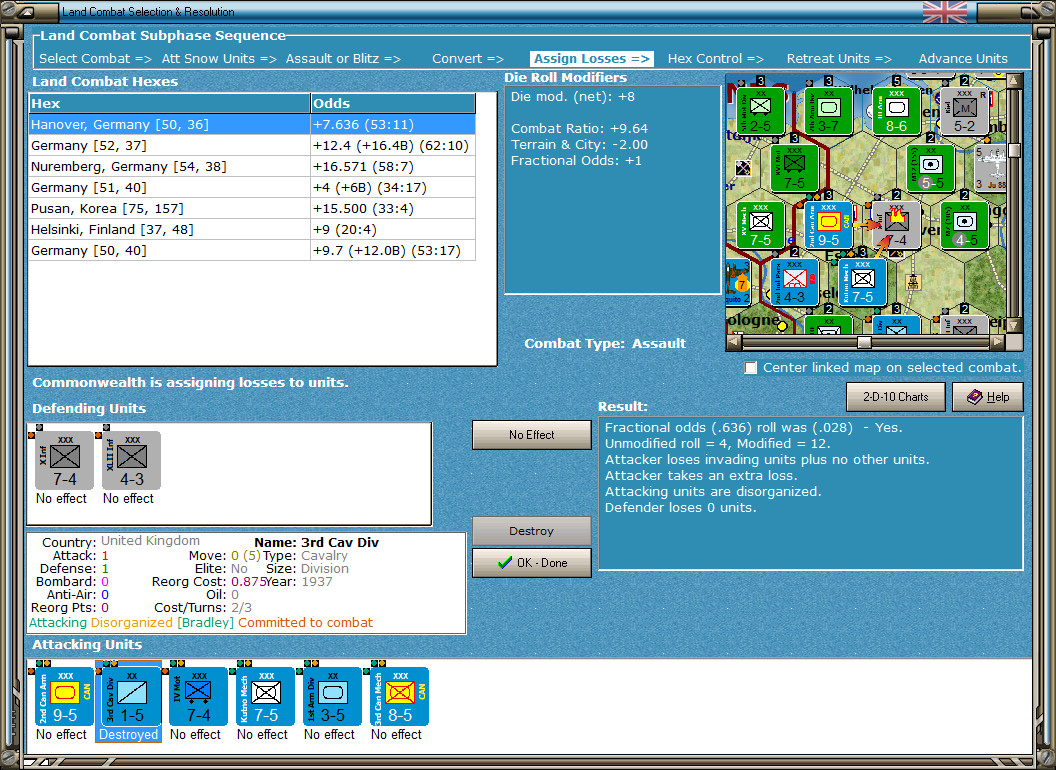Click the +16.571 (58:7) odds cell
Image resolution: width=1056 pixels, height=770 pixels.
(393, 166)
